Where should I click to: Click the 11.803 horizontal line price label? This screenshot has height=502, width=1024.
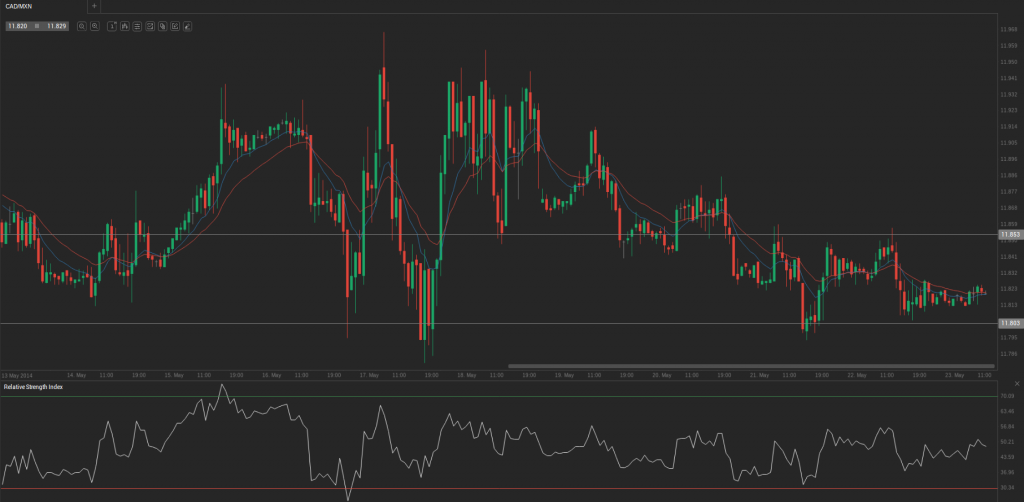(1010, 323)
